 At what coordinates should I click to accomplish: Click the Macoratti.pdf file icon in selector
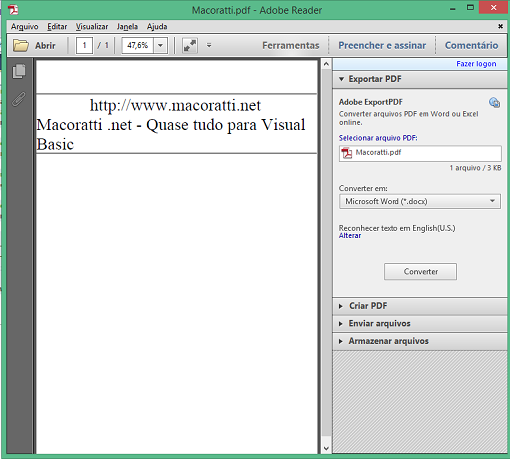click(347, 153)
